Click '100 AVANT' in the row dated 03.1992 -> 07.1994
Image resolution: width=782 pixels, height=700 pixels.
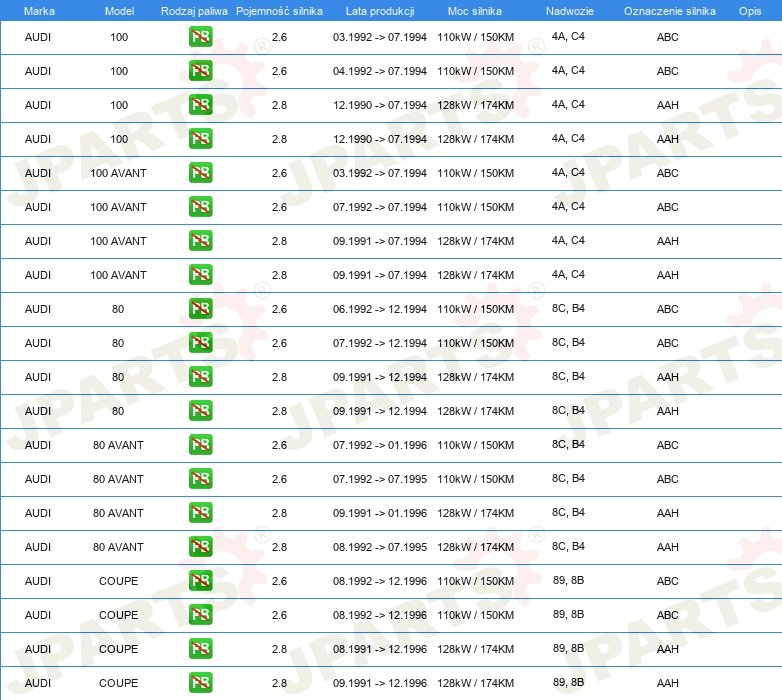[x=118, y=174]
